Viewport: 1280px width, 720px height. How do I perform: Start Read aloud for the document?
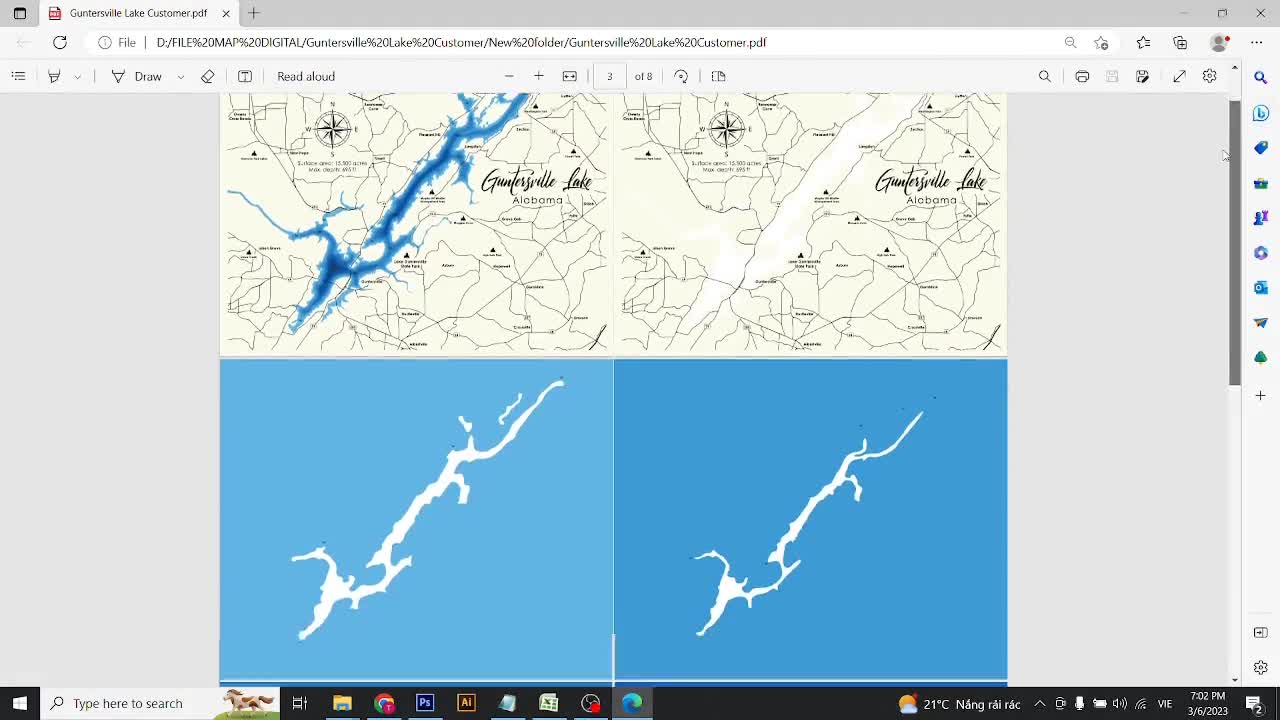click(x=304, y=76)
